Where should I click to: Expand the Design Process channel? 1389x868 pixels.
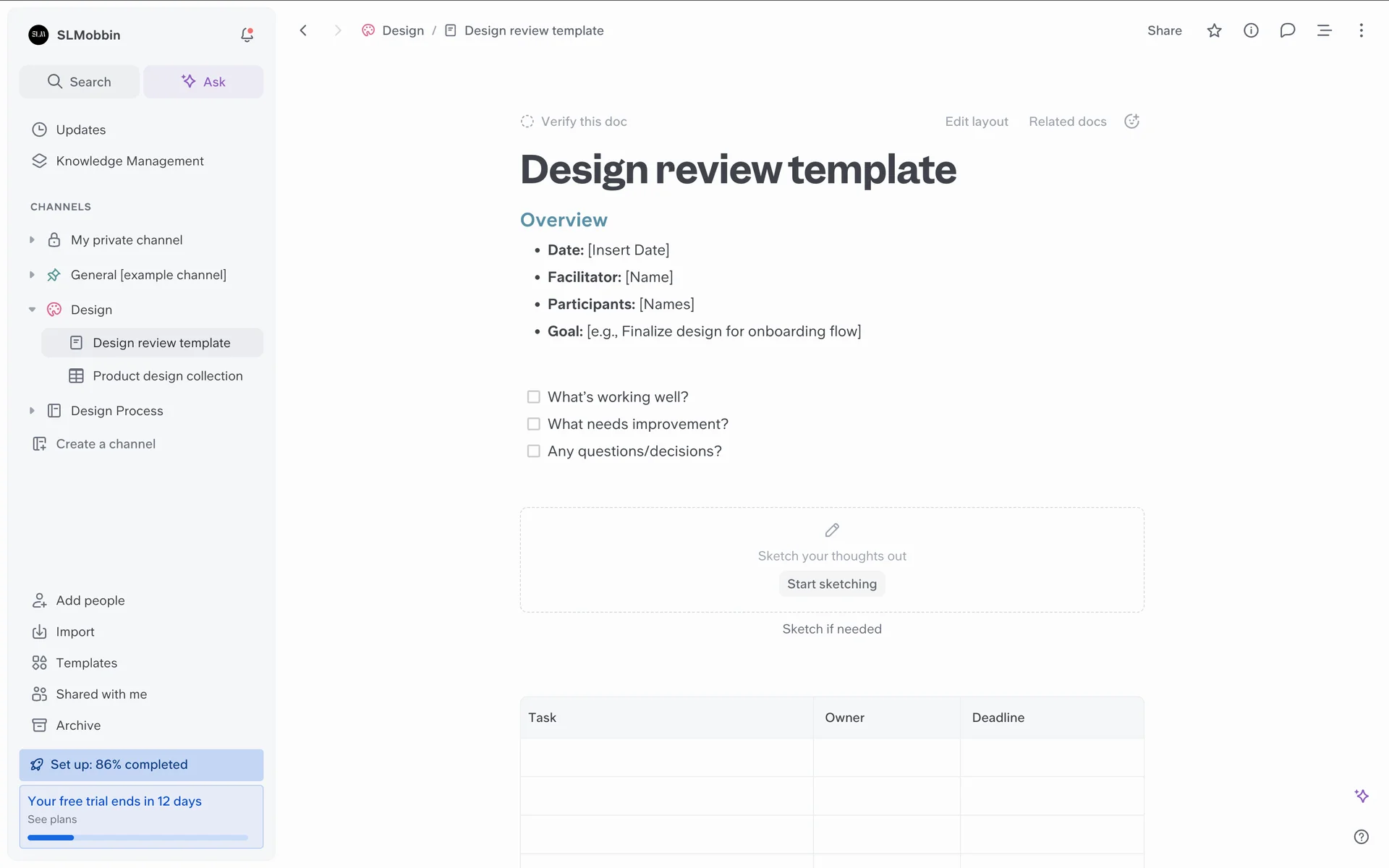32,411
